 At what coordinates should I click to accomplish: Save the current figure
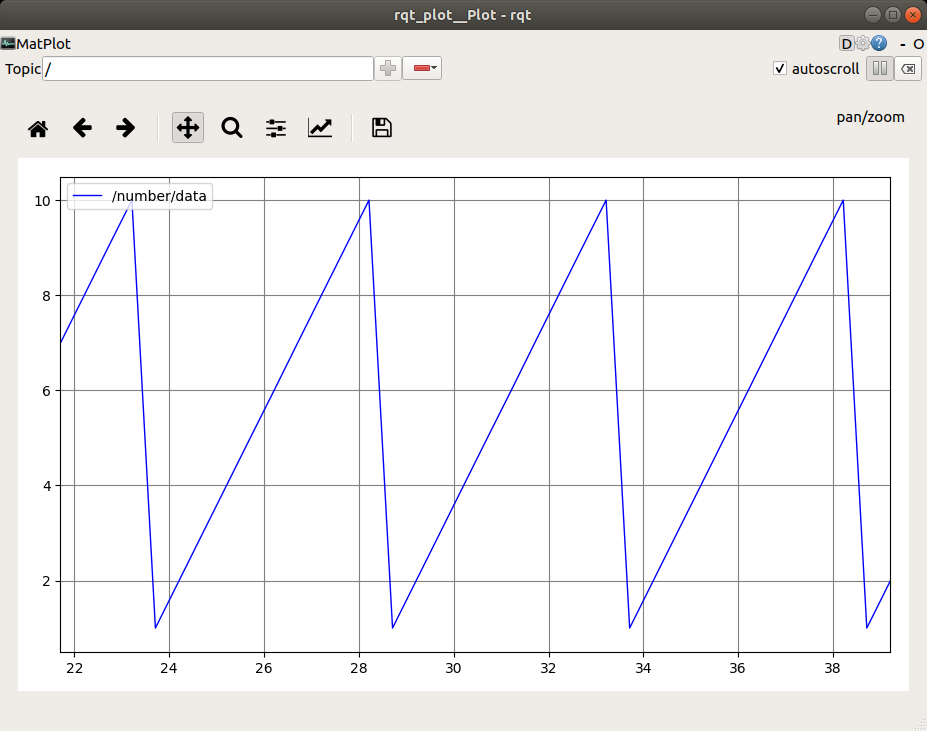380,128
